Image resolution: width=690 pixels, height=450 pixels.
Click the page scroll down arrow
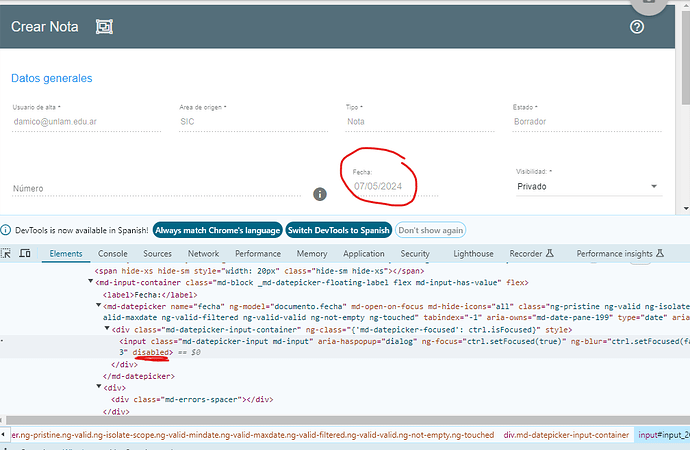point(686,209)
